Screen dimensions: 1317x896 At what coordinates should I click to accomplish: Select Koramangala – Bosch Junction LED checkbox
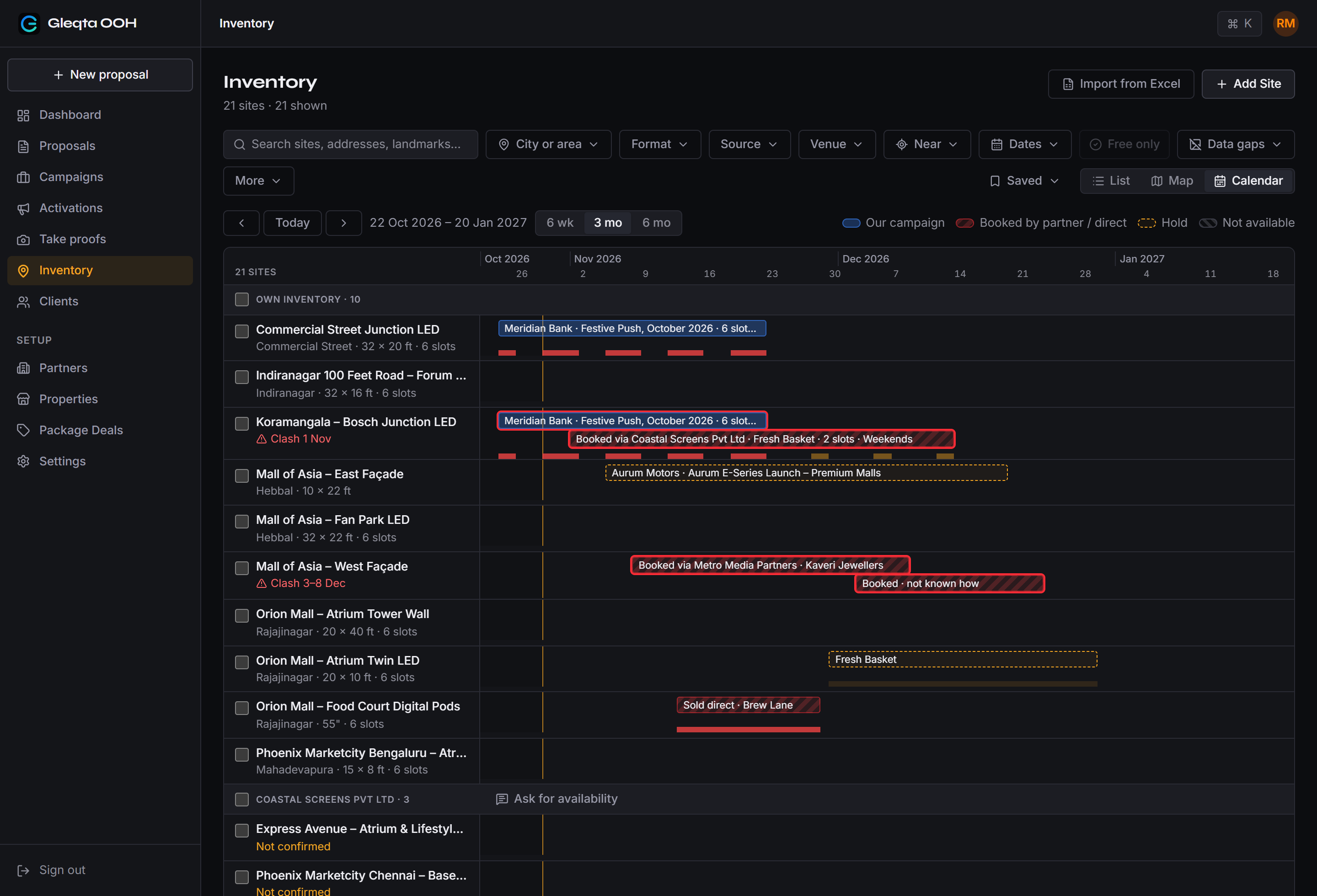pos(242,424)
